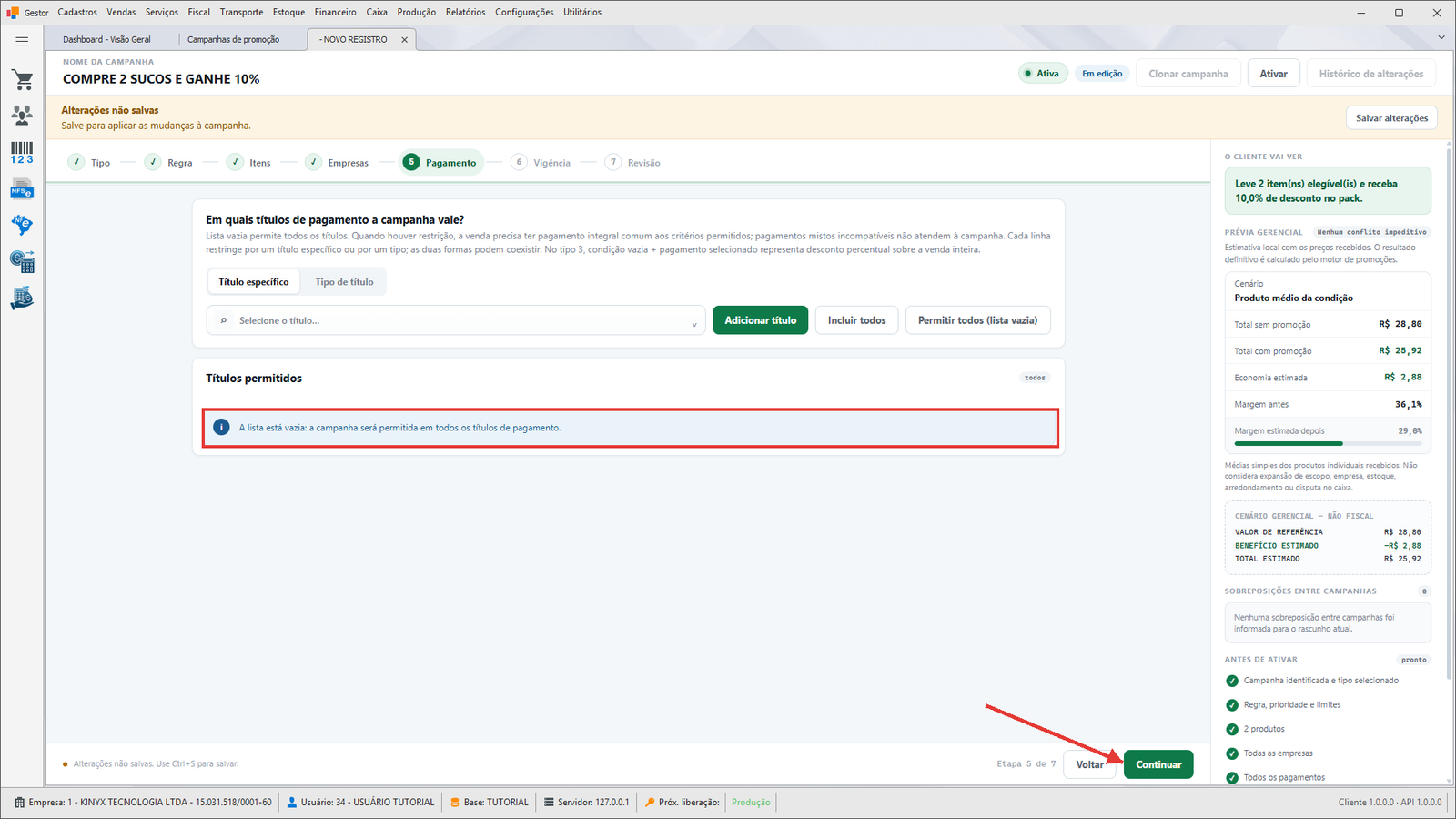Open the Relatórios menu
This screenshot has width=1456, height=819.
[x=465, y=13]
